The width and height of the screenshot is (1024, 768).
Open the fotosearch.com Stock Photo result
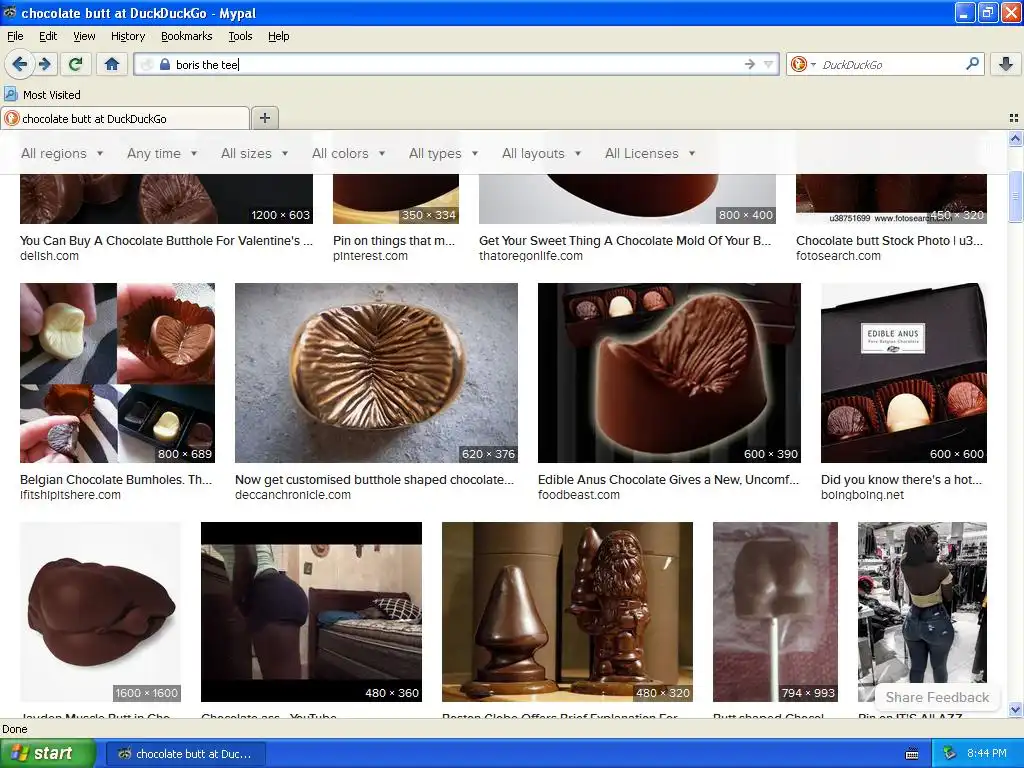tap(889, 240)
